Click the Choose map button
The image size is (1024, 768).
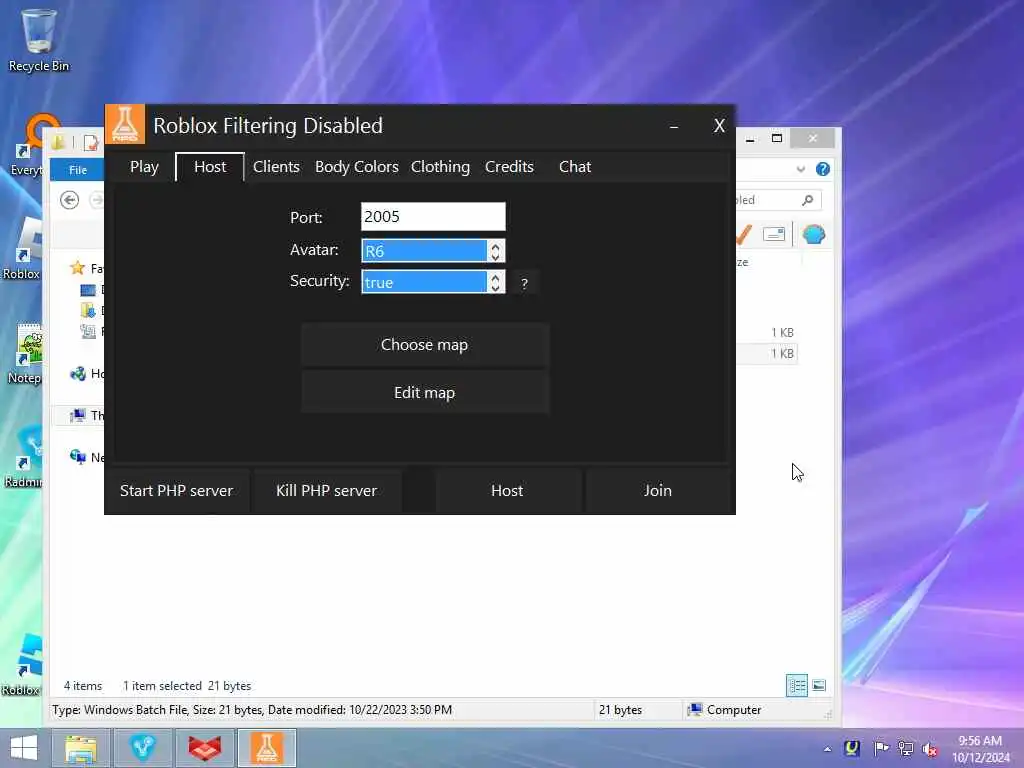pyautogui.click(x=424, y=345)
